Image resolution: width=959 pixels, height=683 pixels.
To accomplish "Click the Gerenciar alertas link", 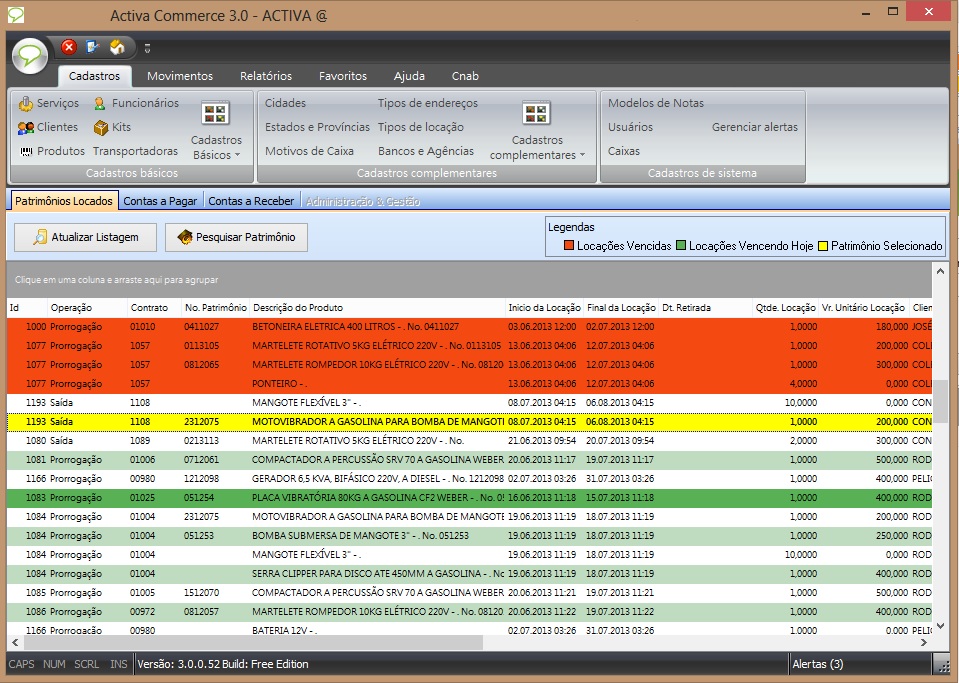I will pyautogui.click(x=754, y=128).
